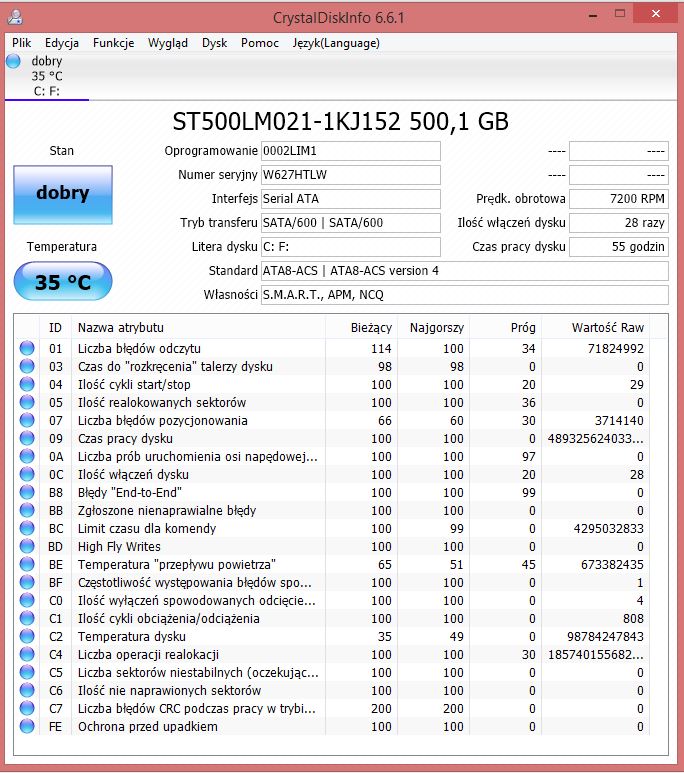Click the status icon for attribute C4

[27, 654]
